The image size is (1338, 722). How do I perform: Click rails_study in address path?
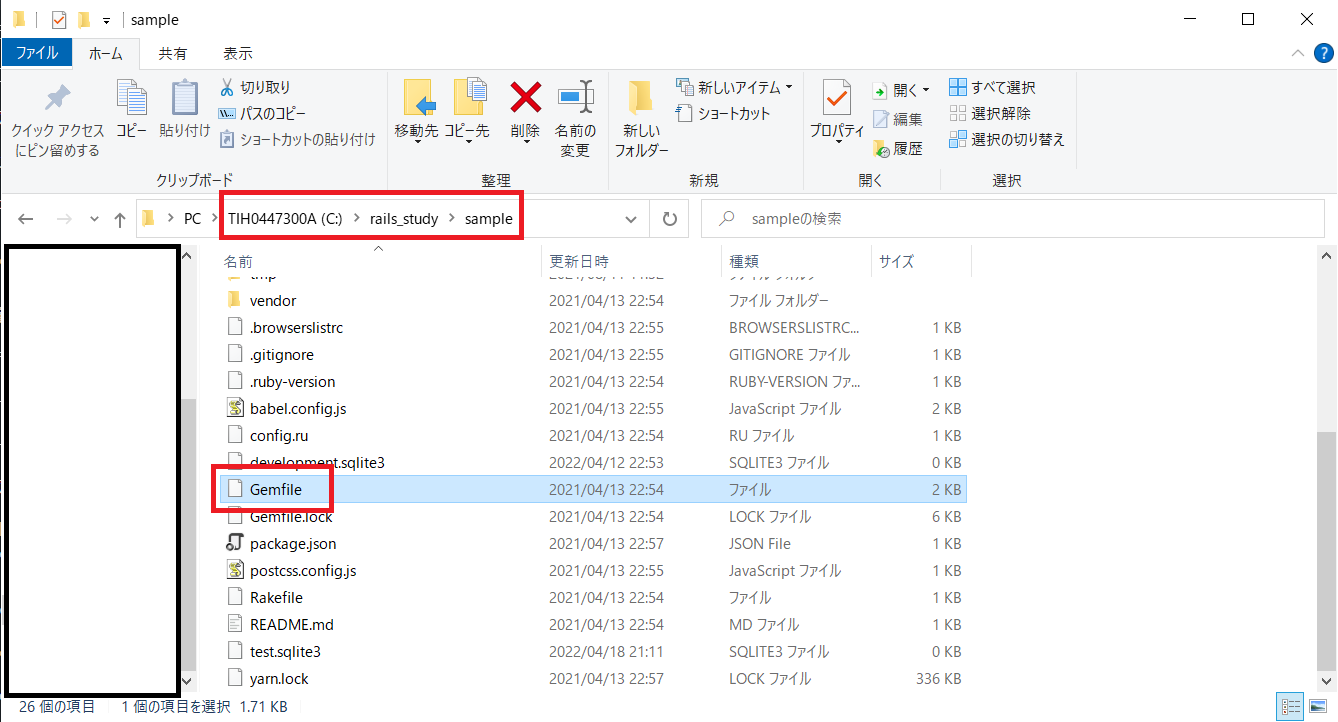click(404, 219)
